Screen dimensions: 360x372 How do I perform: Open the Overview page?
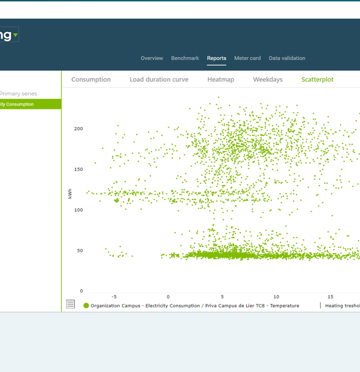pyautogui.click(x=152, y=58)
